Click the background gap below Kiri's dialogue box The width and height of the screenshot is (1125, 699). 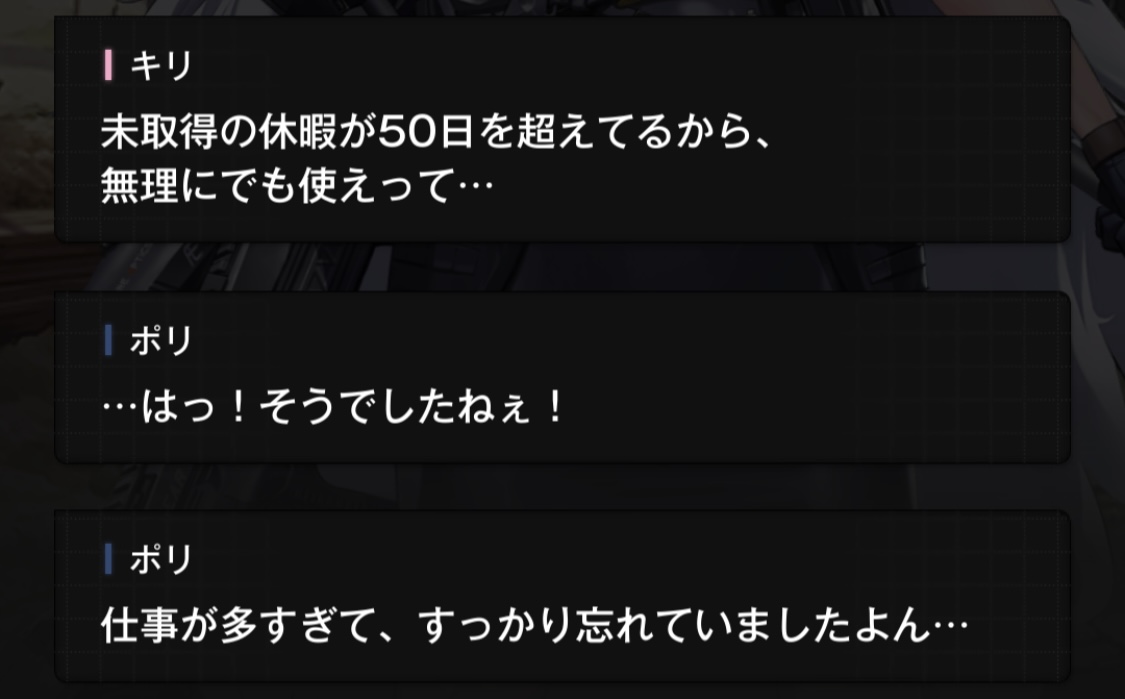(x=562, y=267)
